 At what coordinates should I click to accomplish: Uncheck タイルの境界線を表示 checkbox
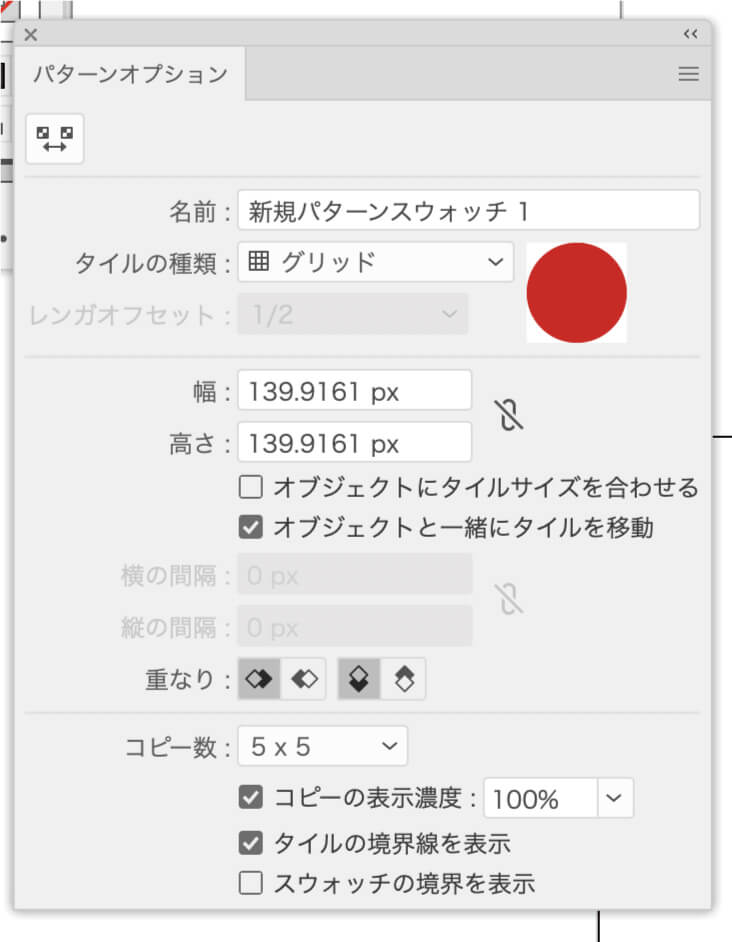(251, 843)
